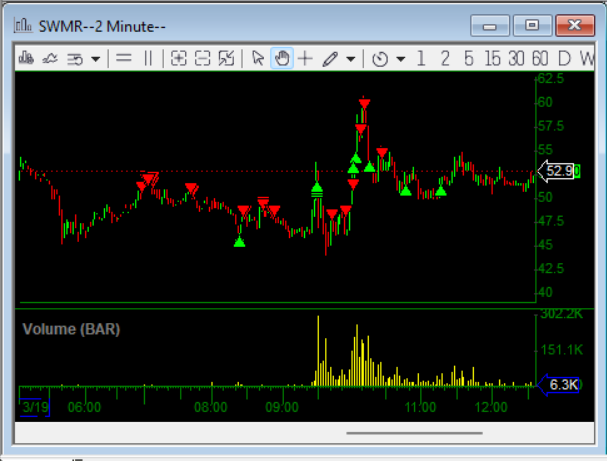Screen dimensions: 607x461
Task: Switch to the 2 minute interval
Action: pyautogui.click(x=445, y=59)
